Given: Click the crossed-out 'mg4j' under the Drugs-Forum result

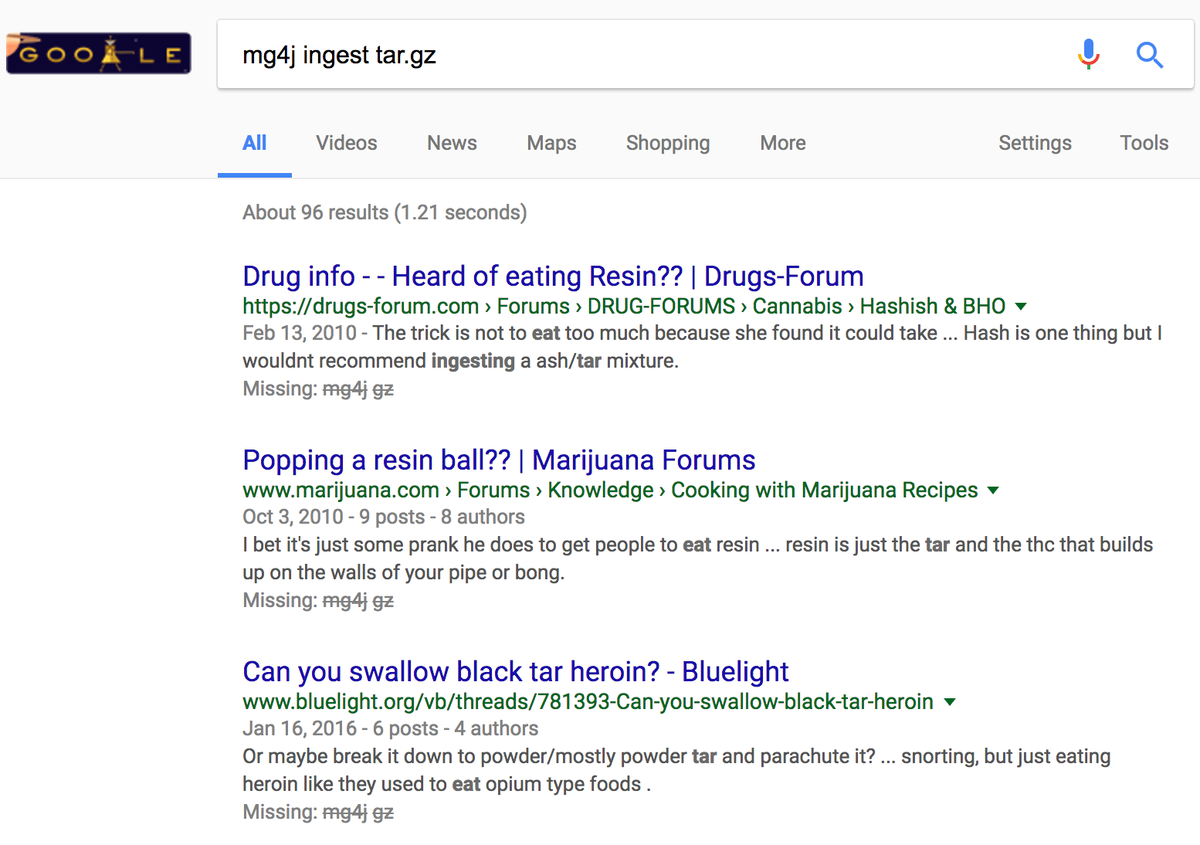Looking at the screenshot, I should point(345,389).
